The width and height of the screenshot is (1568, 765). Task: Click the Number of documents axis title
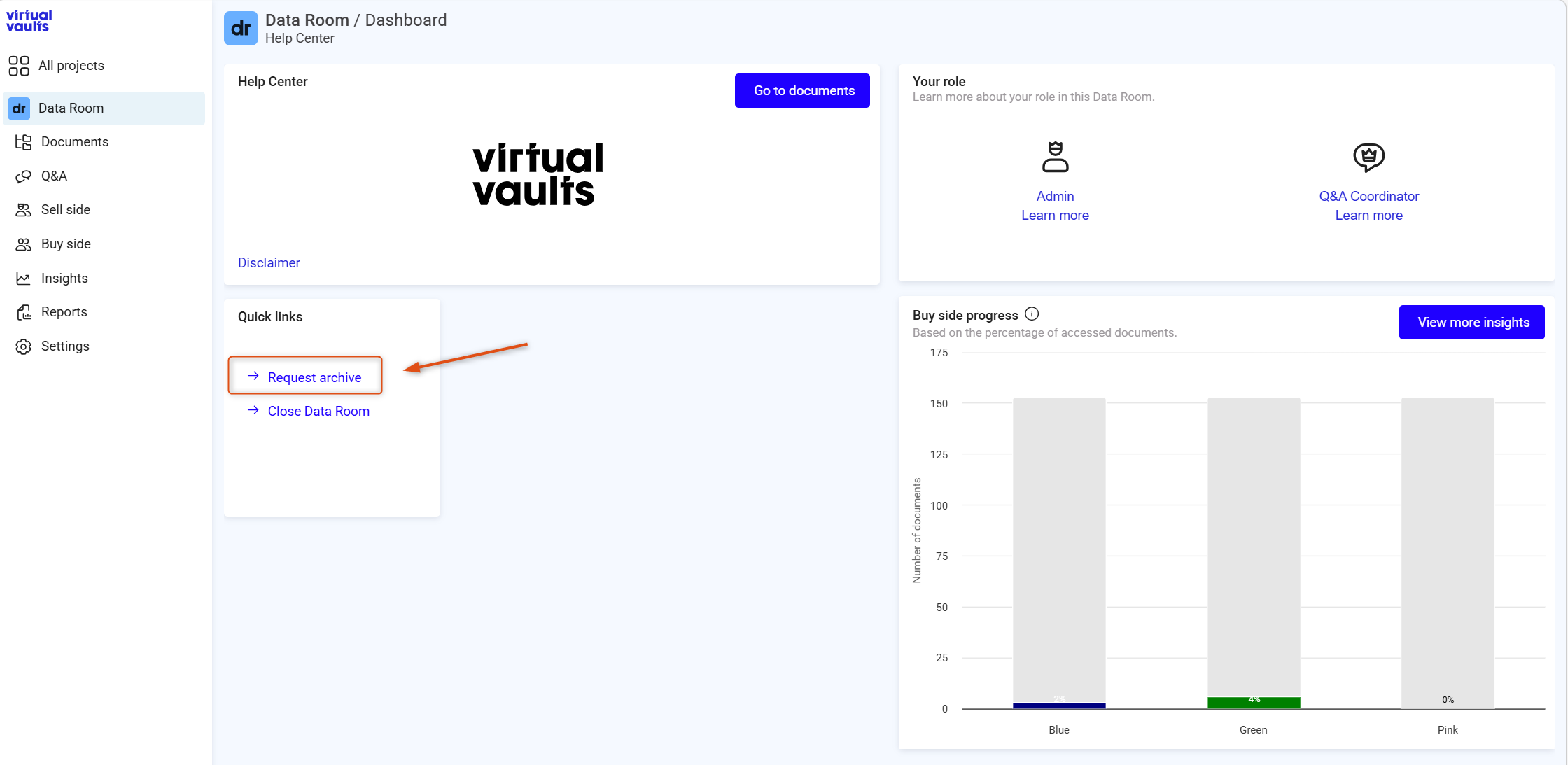(x=917, y=531)
